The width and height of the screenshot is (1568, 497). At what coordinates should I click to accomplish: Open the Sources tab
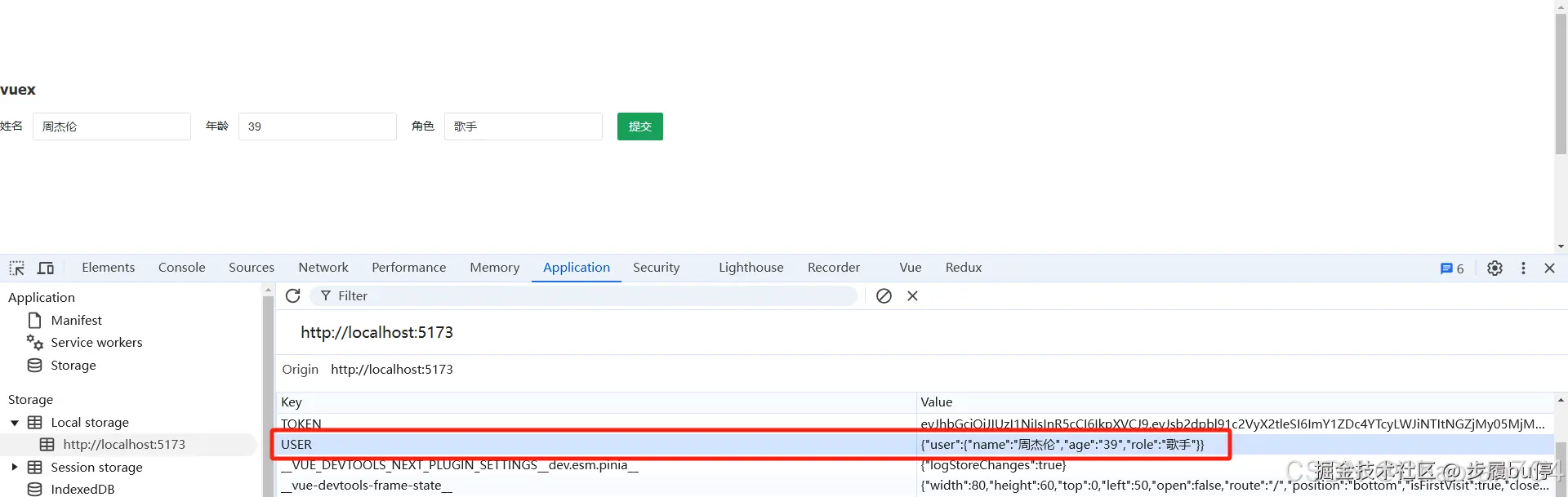point(252,268)
